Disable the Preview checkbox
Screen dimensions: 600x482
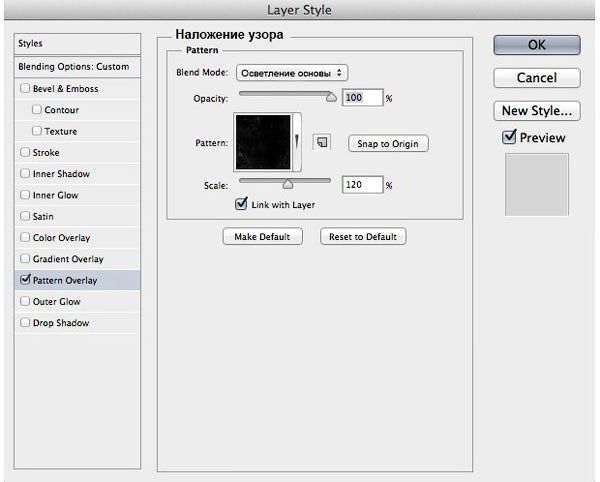click(x=510, y=138)
